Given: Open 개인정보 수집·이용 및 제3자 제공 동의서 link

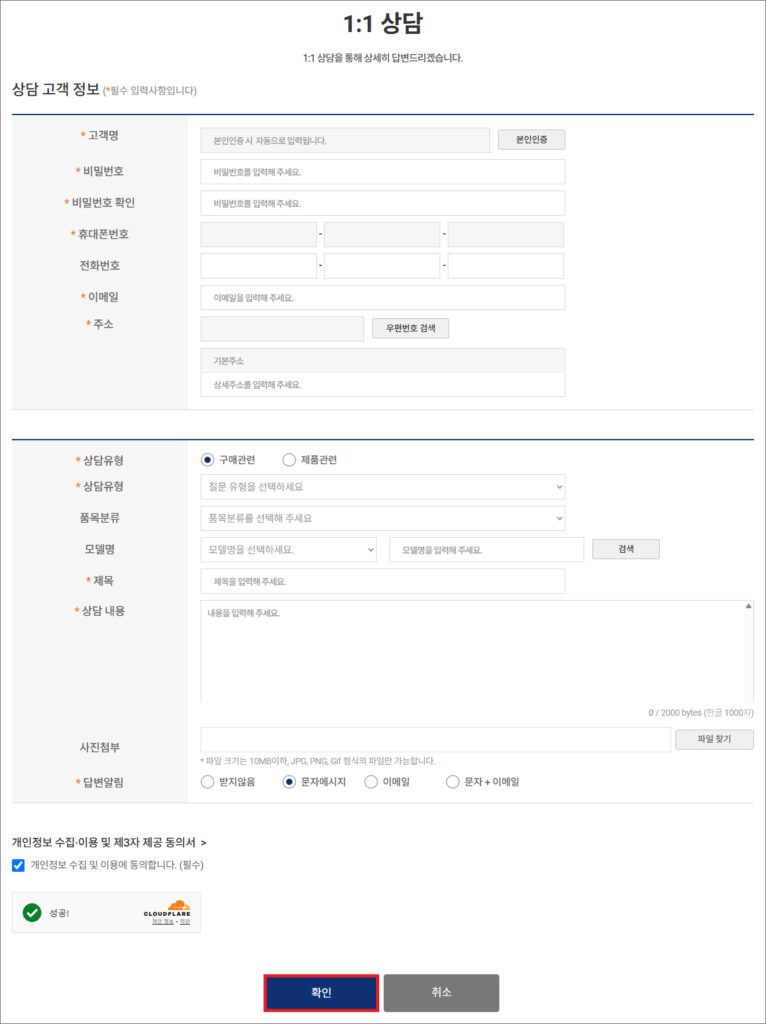Looking at the screenshot, I should [109, 843].
